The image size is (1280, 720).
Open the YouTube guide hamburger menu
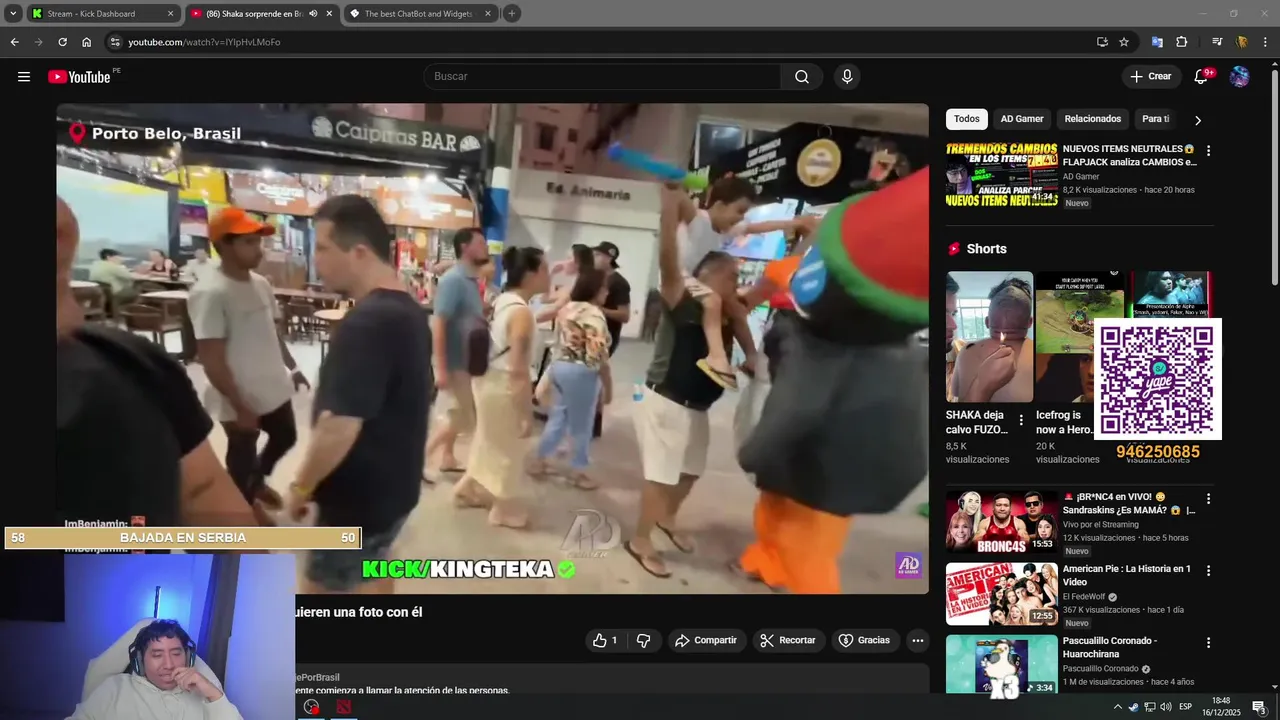[24, 77]
